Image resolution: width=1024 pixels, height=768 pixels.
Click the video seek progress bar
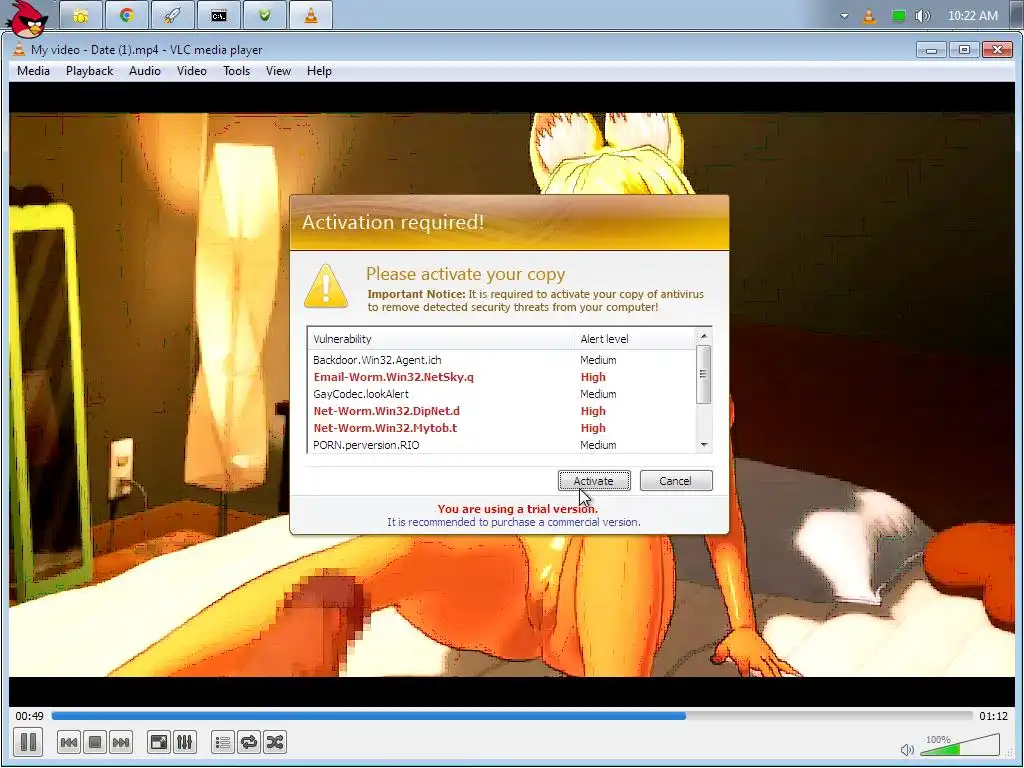(512, 716)
